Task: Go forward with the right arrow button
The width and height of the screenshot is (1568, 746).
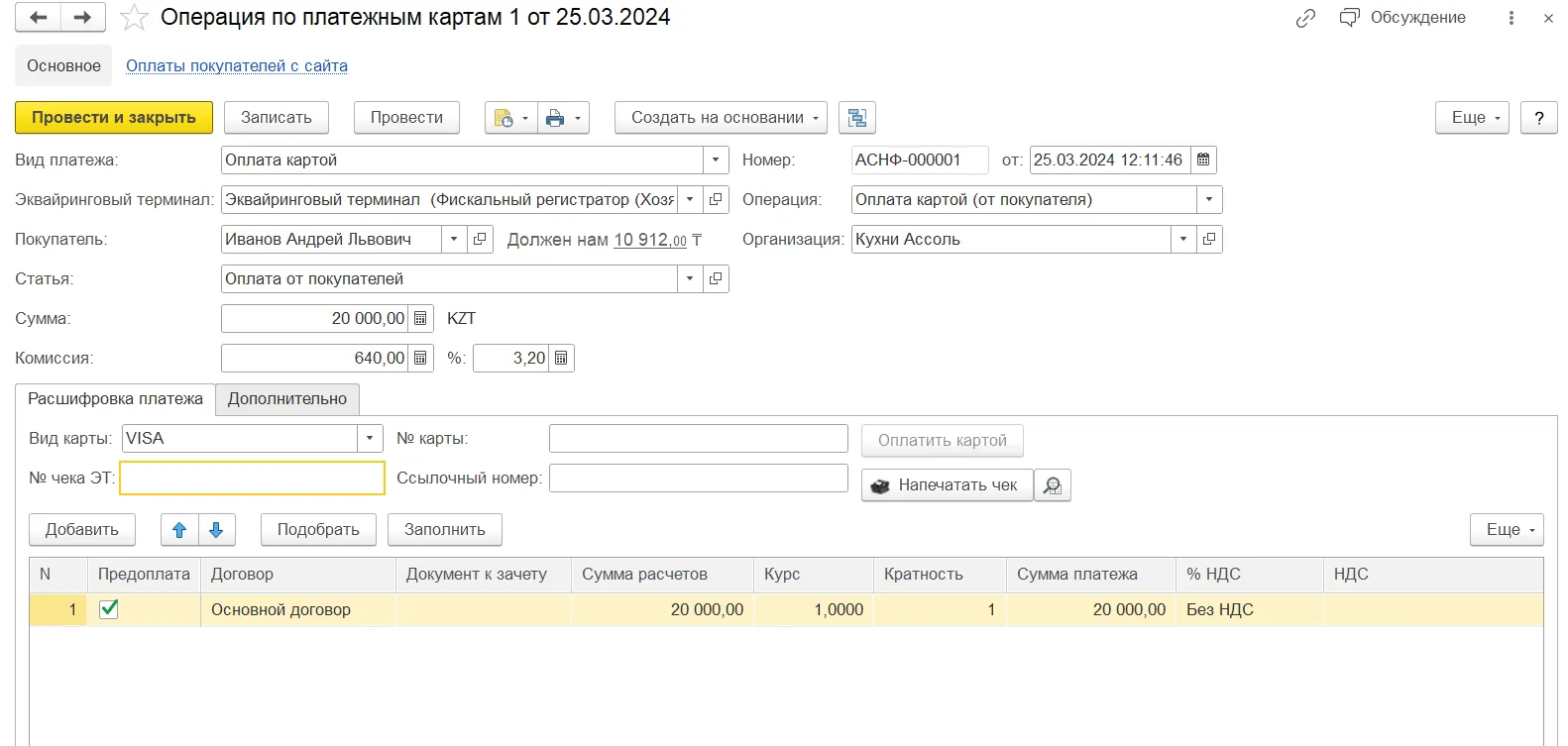Action: tap(83, 18)
